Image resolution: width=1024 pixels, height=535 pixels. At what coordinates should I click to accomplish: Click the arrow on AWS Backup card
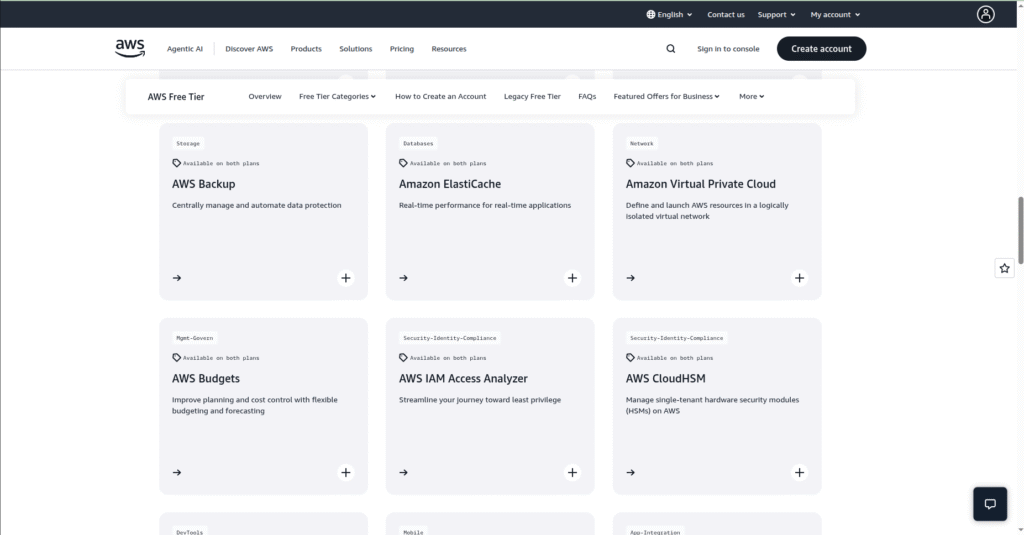(x=177, y=278)
